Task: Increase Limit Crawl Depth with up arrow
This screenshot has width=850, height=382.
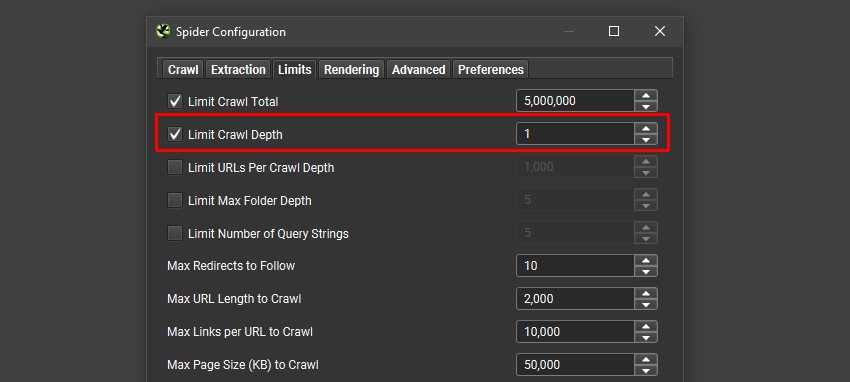Action: (646, 128)
